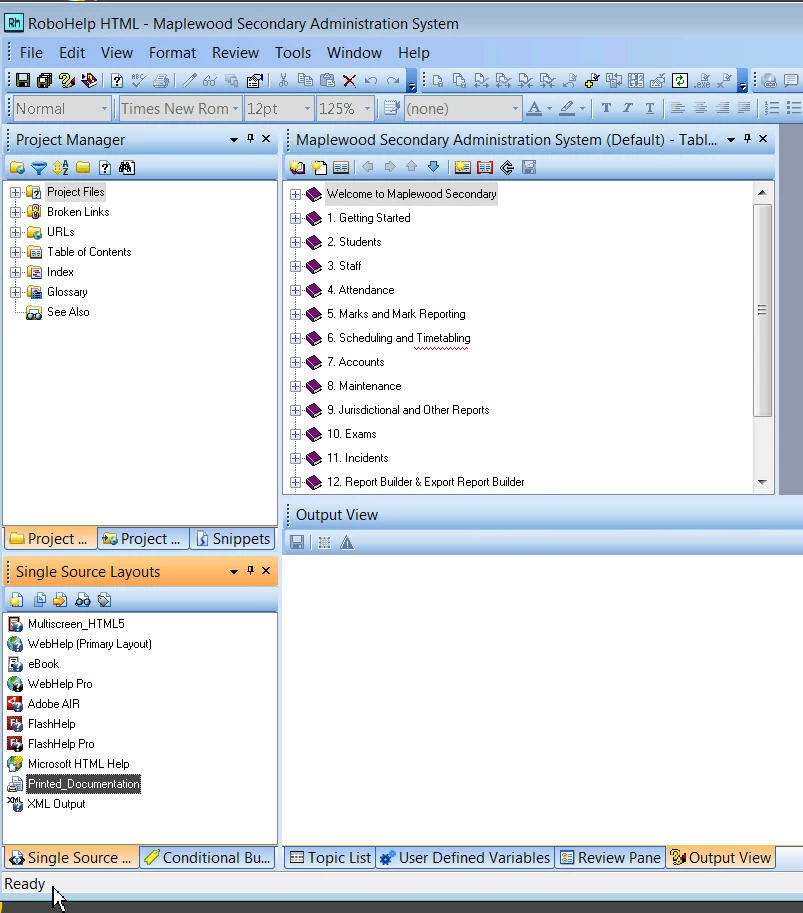Expand the Project Files tree node
803x913 pixels.
pyautogui.click(x=16, y=192)
